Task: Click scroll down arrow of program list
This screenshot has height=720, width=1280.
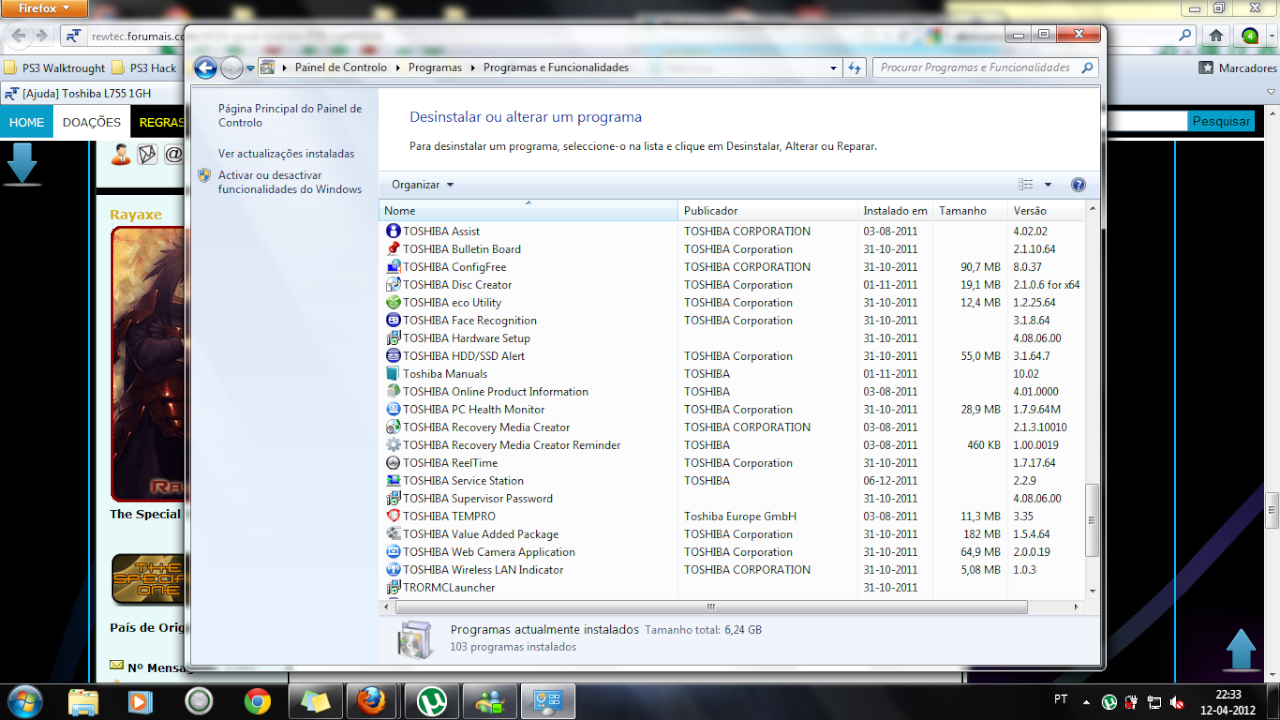Action: [1091, 590]
